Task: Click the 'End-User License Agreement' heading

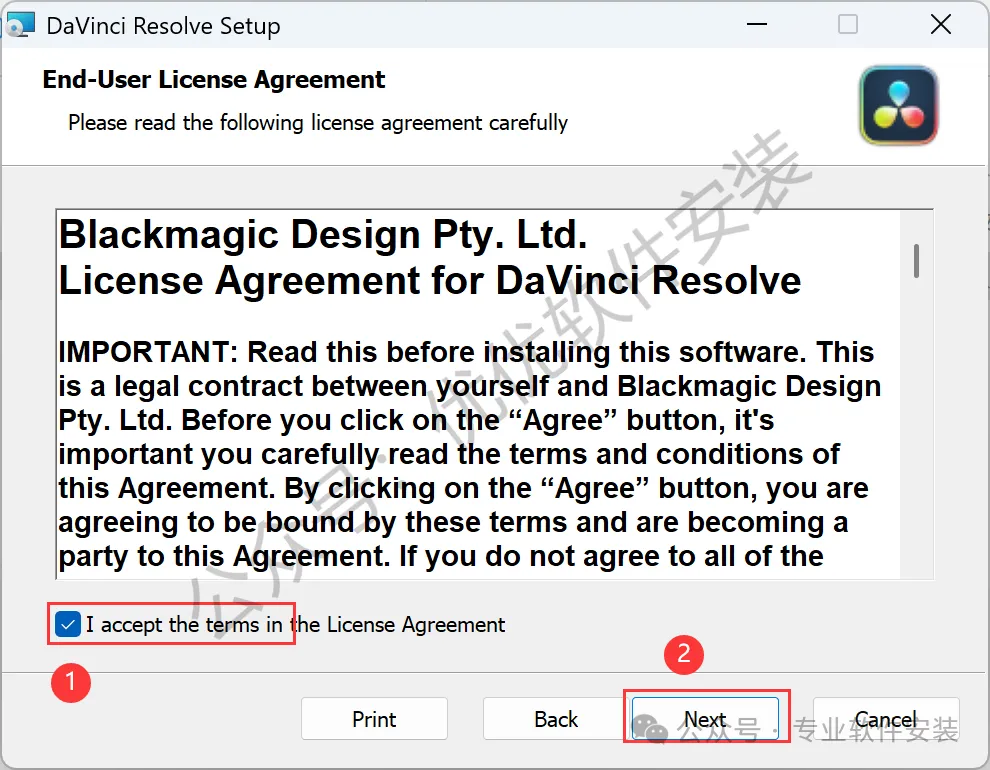Action: pyautogui.click(x=213, y=80)
